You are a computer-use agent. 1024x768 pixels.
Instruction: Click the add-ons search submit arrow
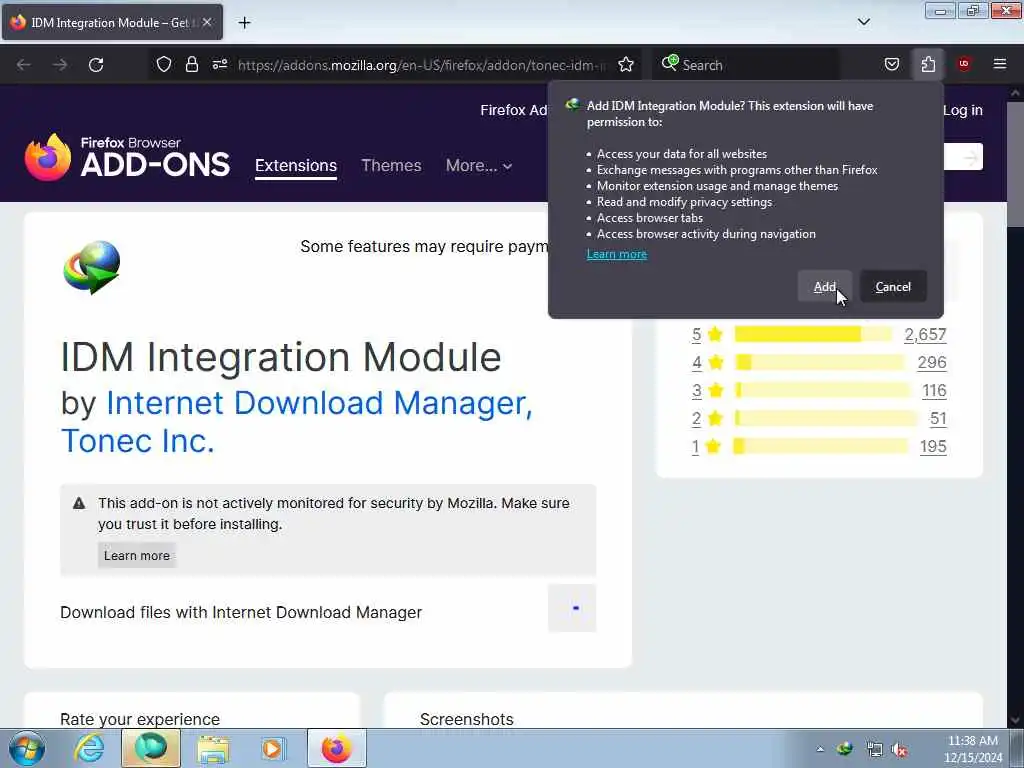tap(970, 157)
